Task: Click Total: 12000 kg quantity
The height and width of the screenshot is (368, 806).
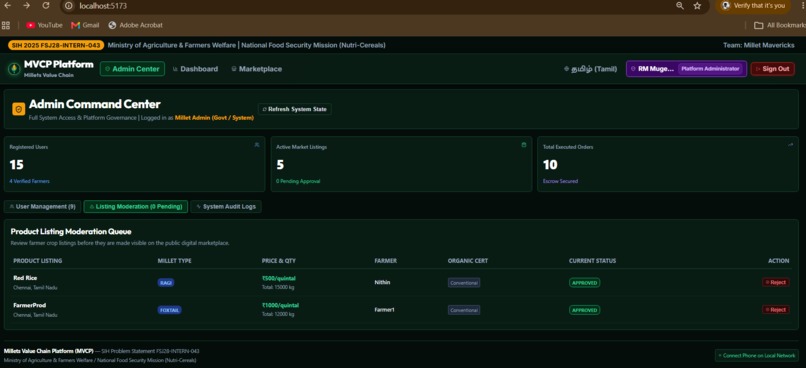Action: tap(278, 315)
